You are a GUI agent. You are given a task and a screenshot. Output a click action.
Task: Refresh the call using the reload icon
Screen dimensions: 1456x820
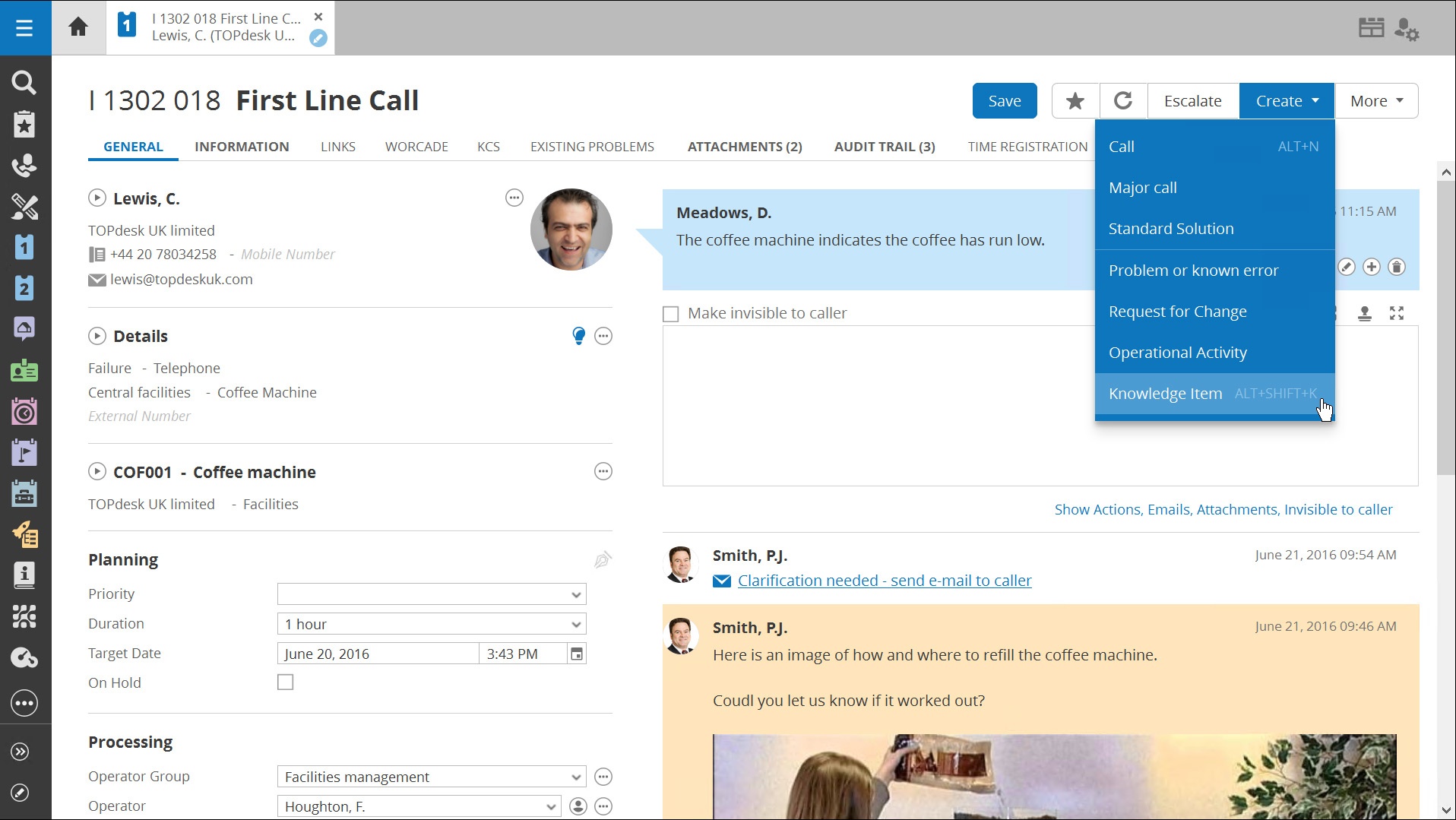pyautogui.click(x=1123, y=100)
